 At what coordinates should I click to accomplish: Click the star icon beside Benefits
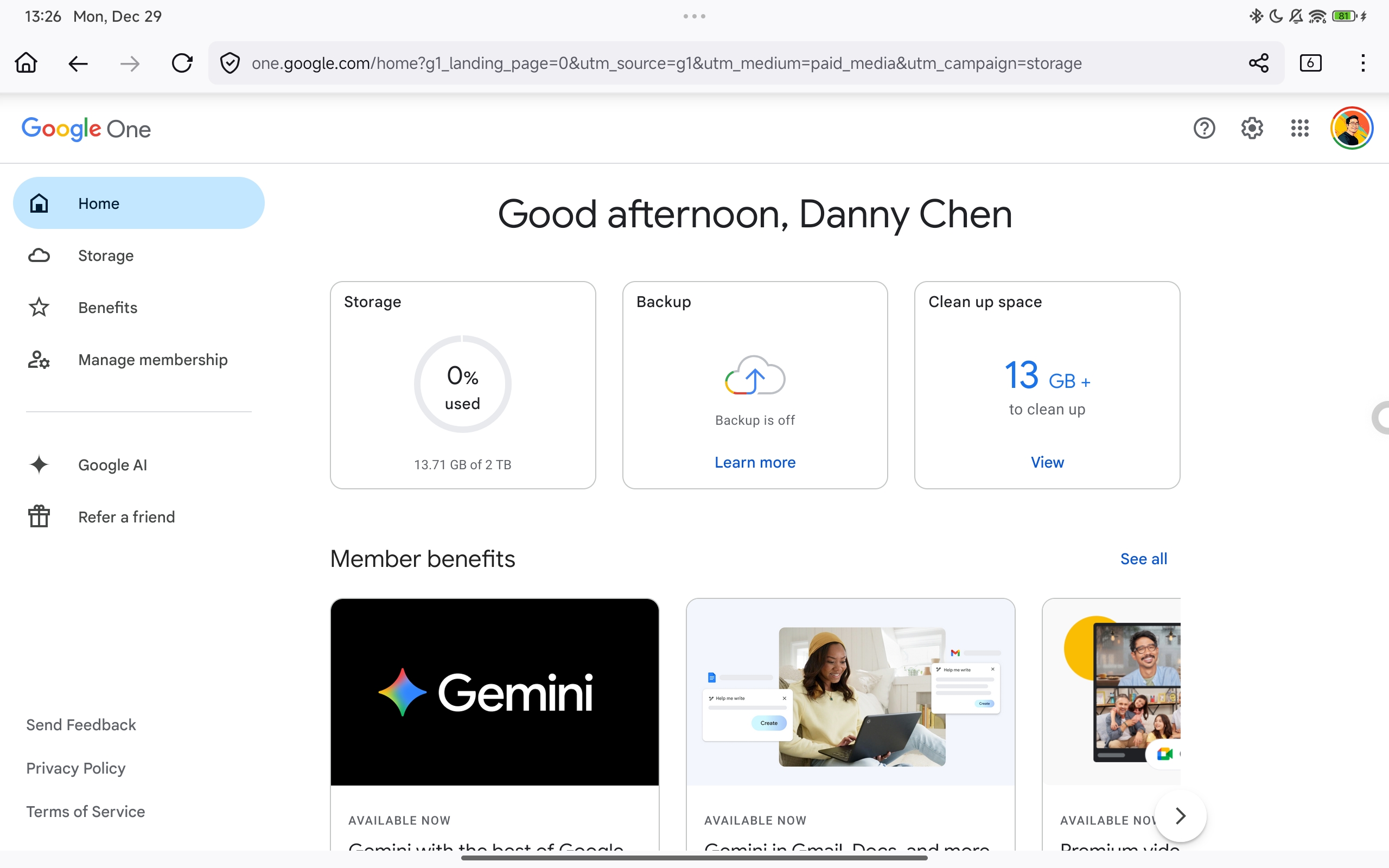tap(39, 307)
